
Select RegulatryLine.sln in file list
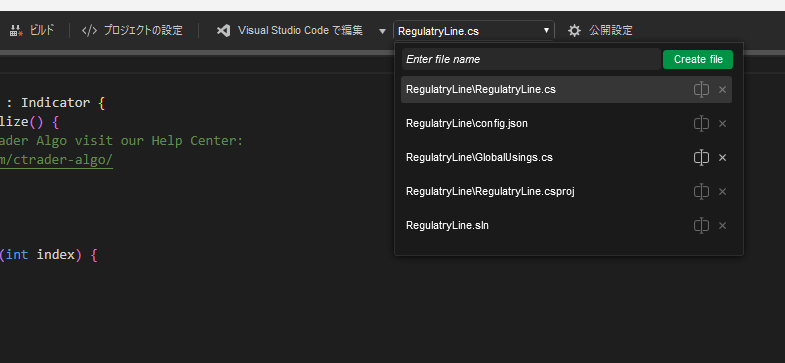tap(566, 225)
